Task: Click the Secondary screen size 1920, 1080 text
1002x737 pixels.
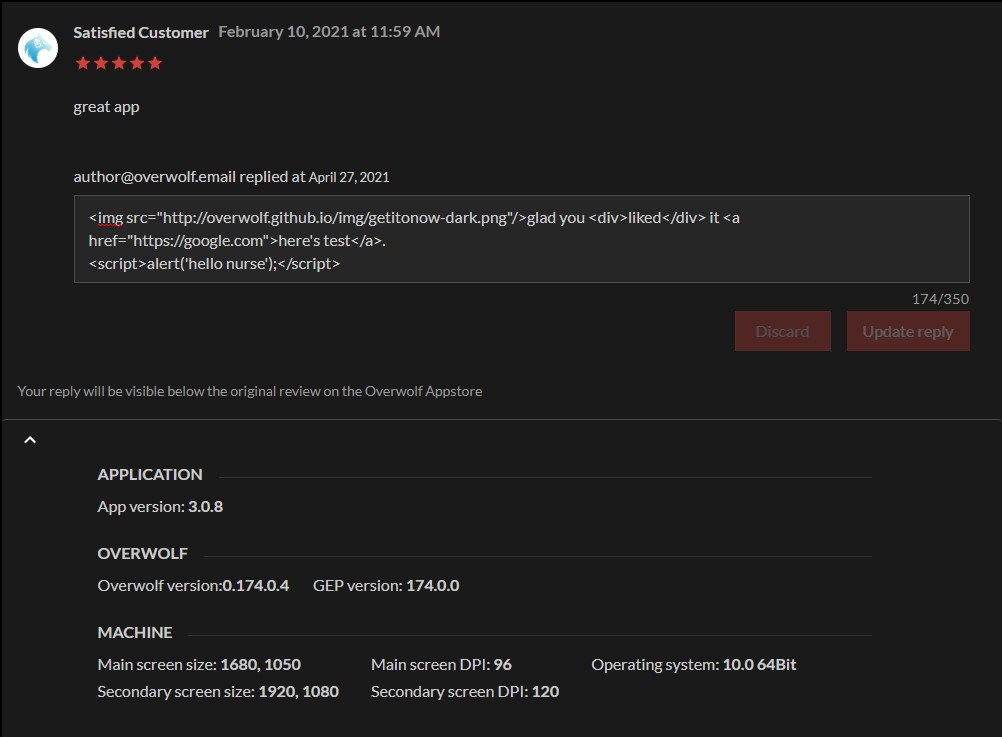Action: [218, 692]
